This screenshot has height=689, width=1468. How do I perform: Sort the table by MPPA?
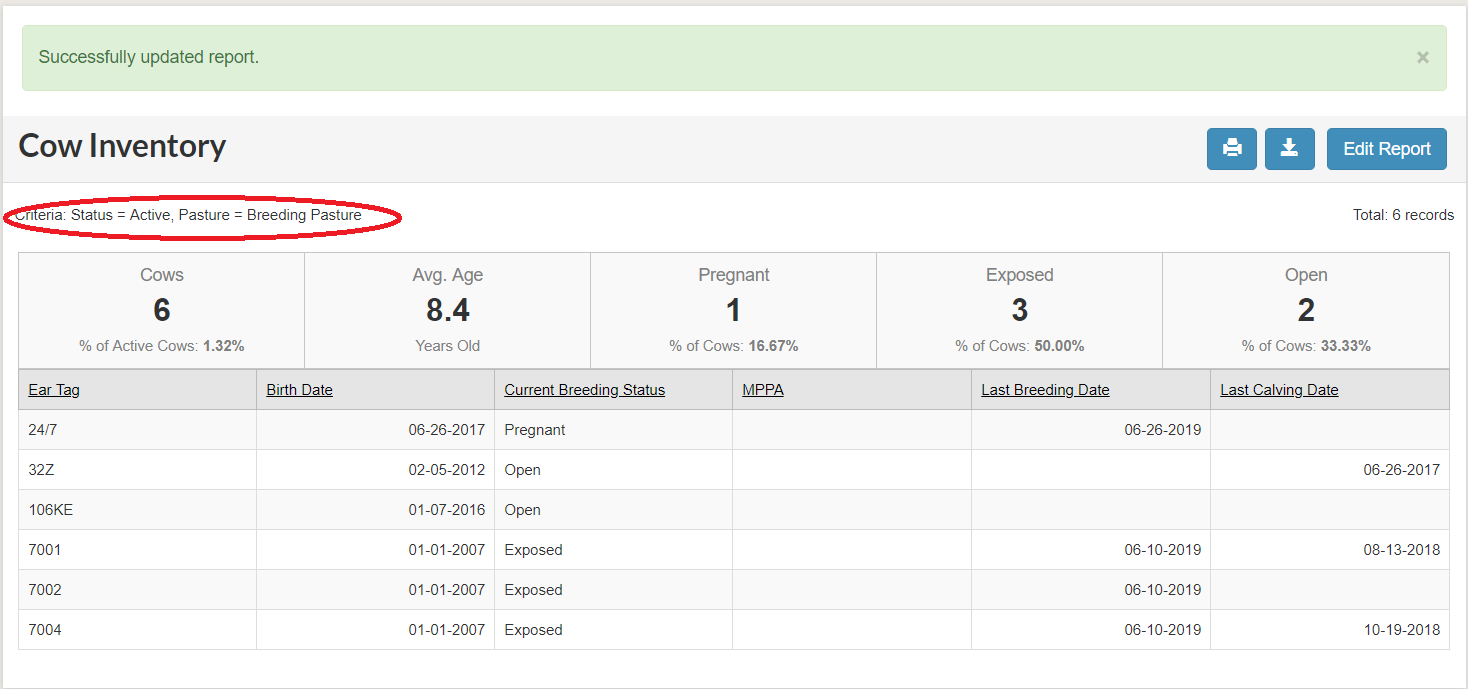(763, 389)
